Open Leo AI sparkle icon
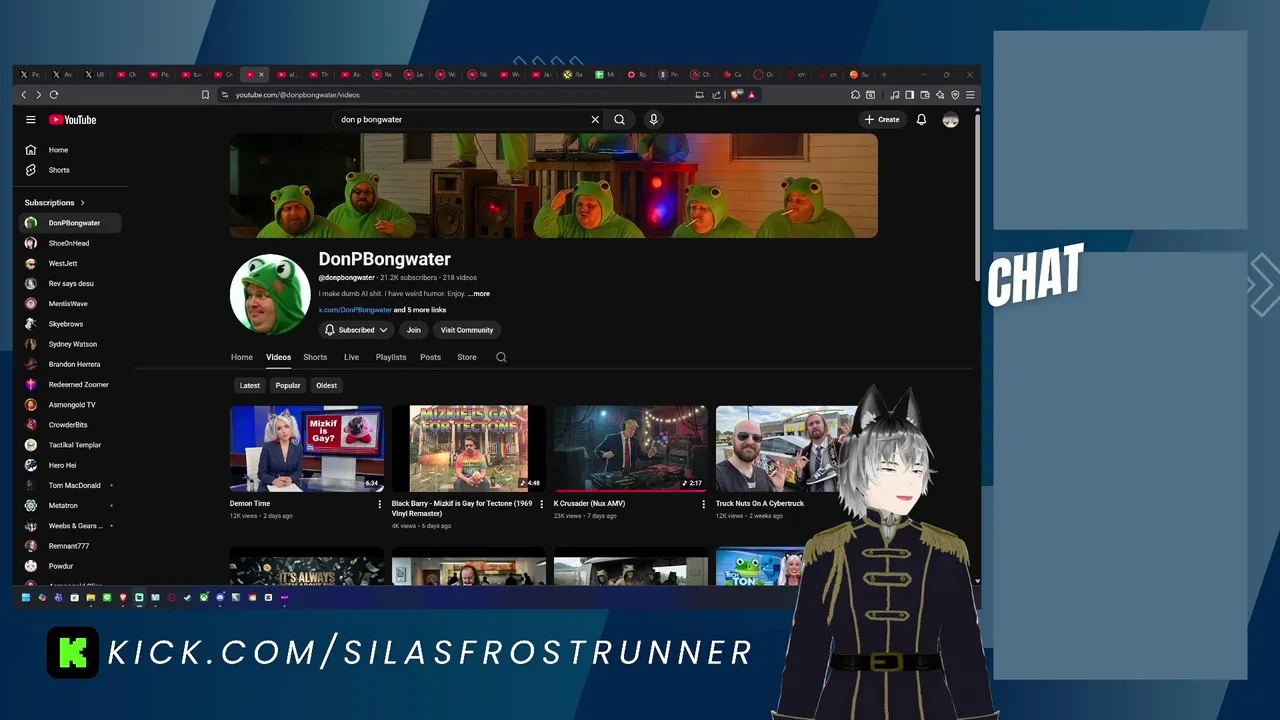This screenshot has height=720, width=1280. click(940, 95)
